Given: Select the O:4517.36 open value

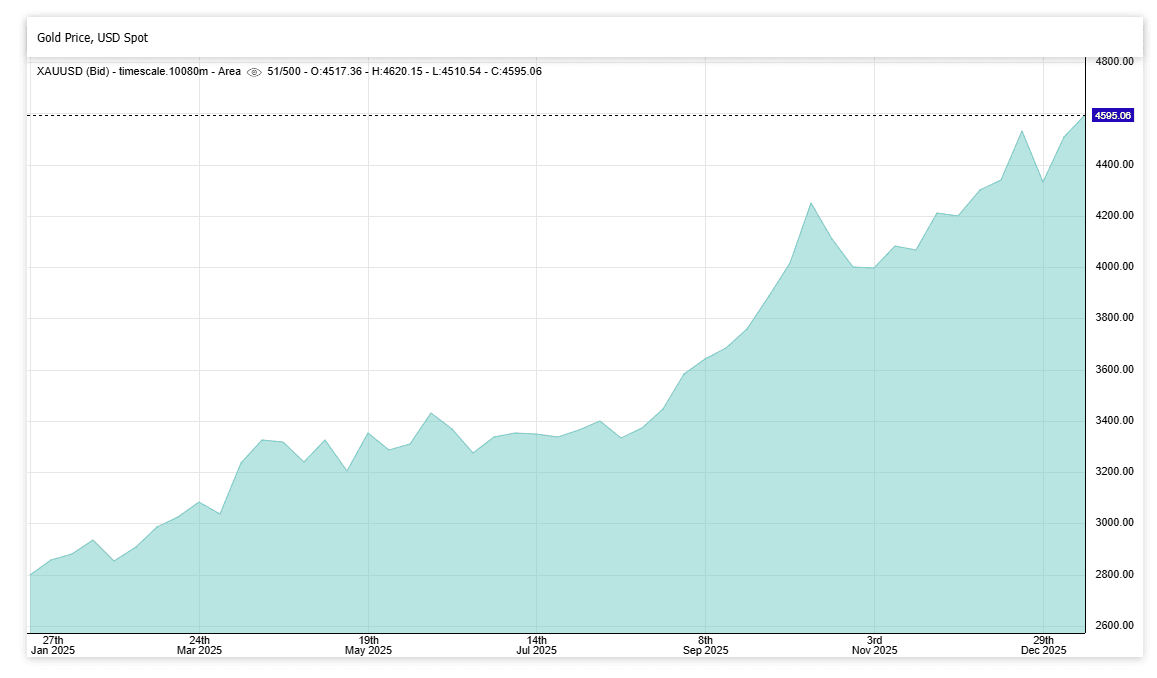Looking at the screenshot, I should click(x=335, y=72).
